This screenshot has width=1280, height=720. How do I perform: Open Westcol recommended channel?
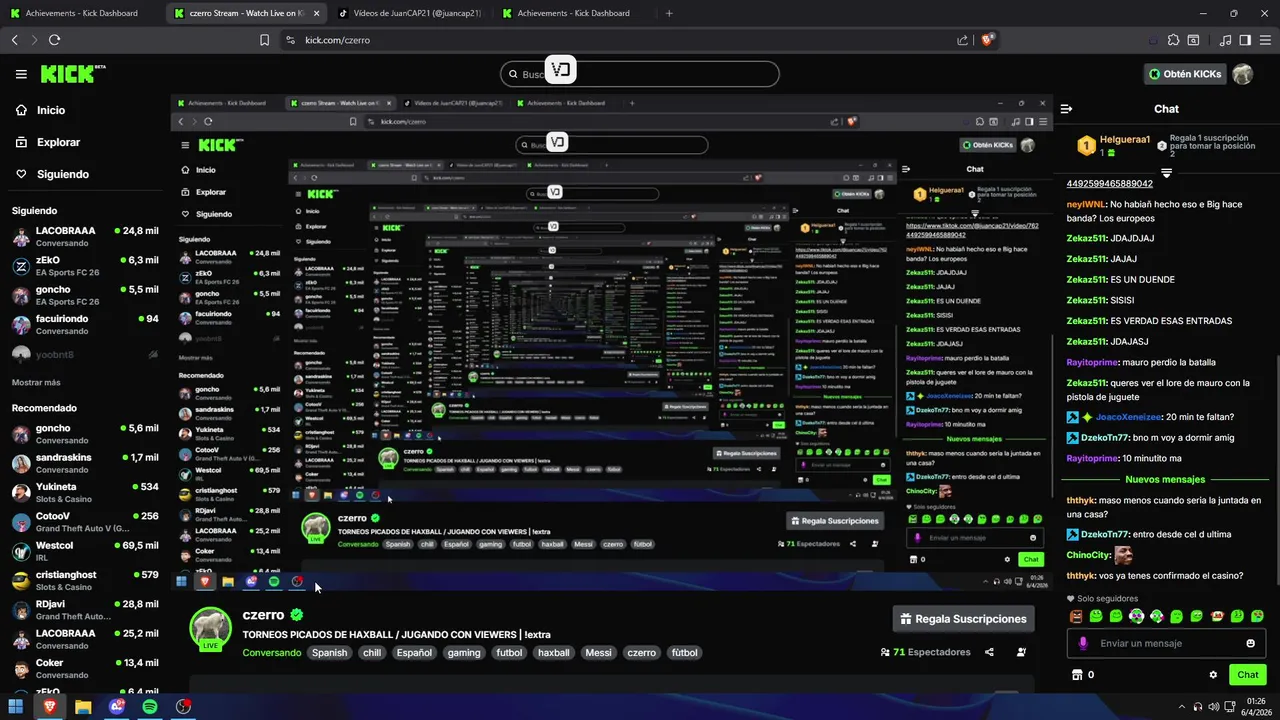85,551
